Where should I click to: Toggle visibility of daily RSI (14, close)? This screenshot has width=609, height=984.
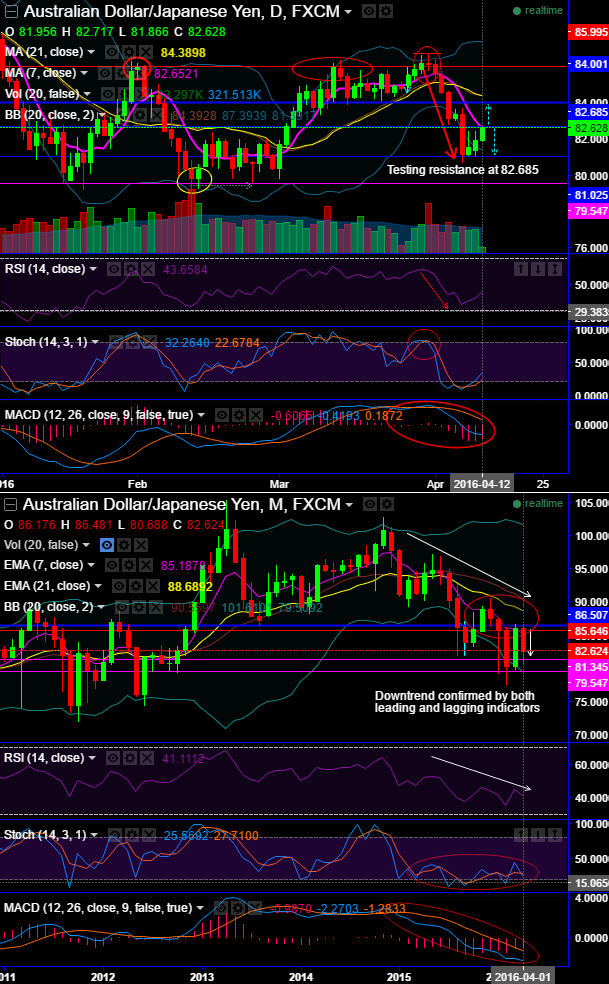(x=114, y=269)
